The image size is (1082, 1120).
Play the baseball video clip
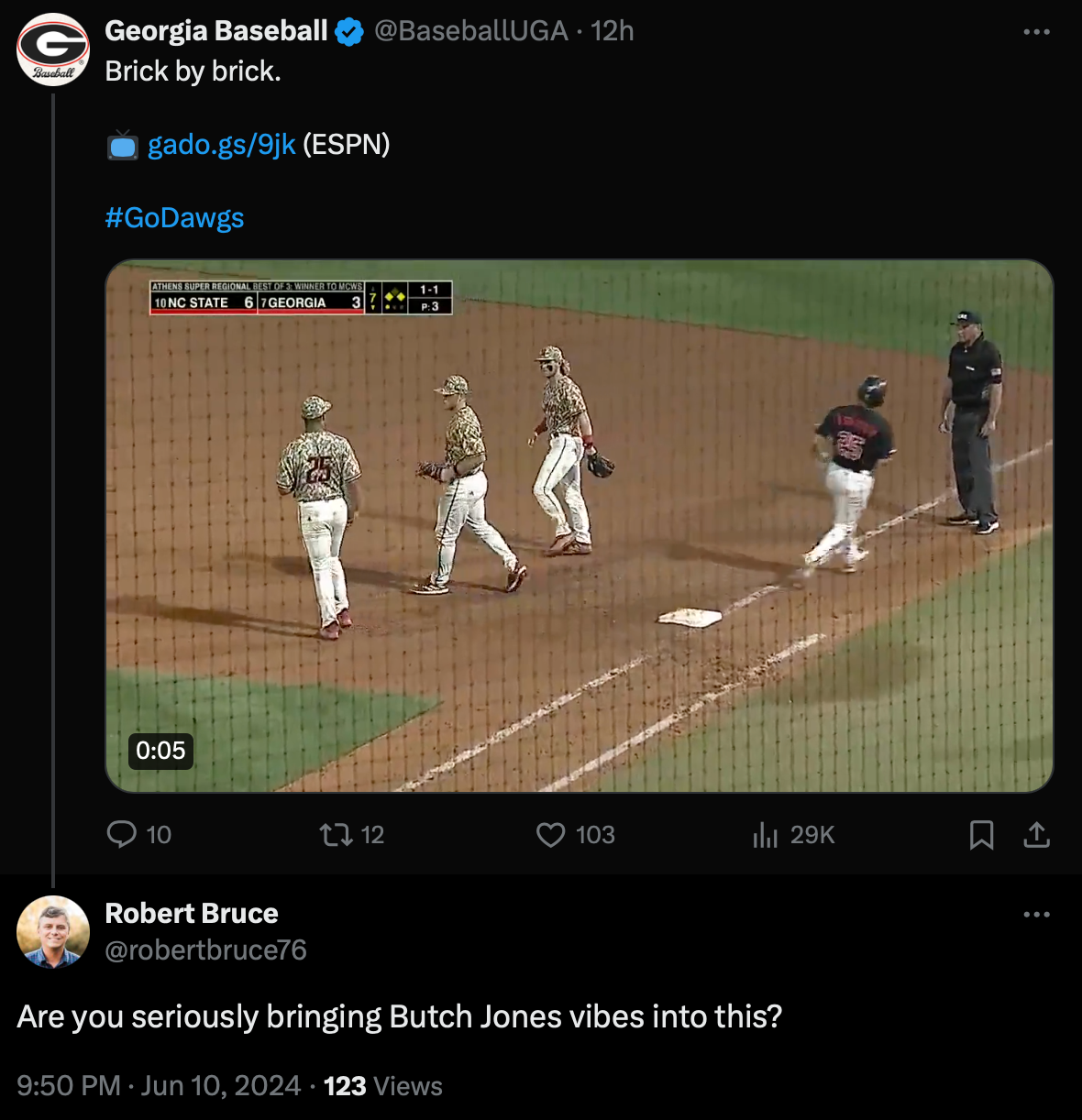tap(580, 526)
